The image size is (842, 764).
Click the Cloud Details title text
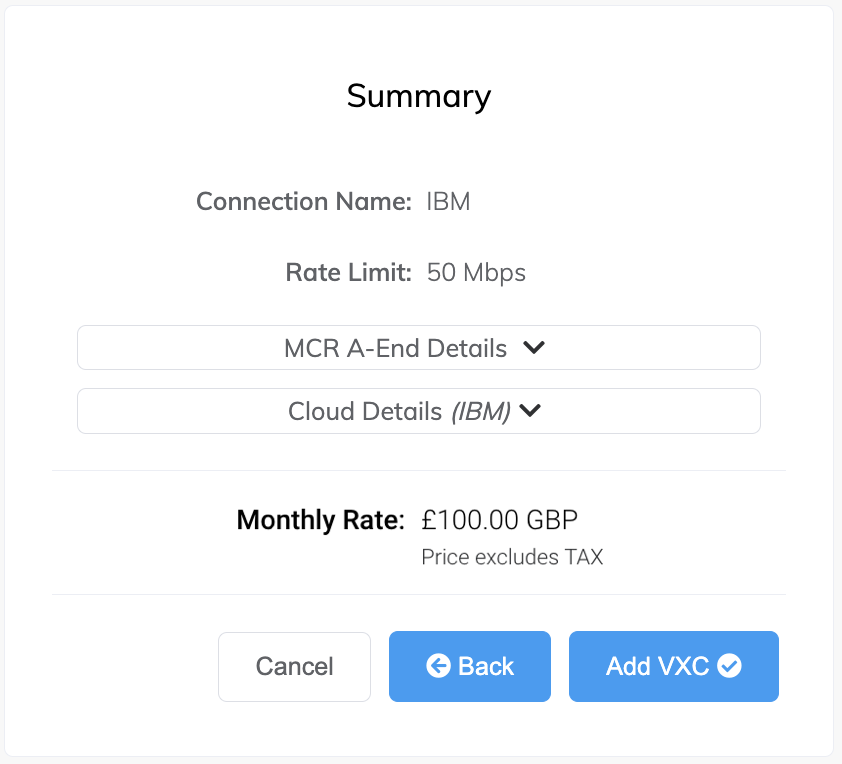(x=365, y=411)
